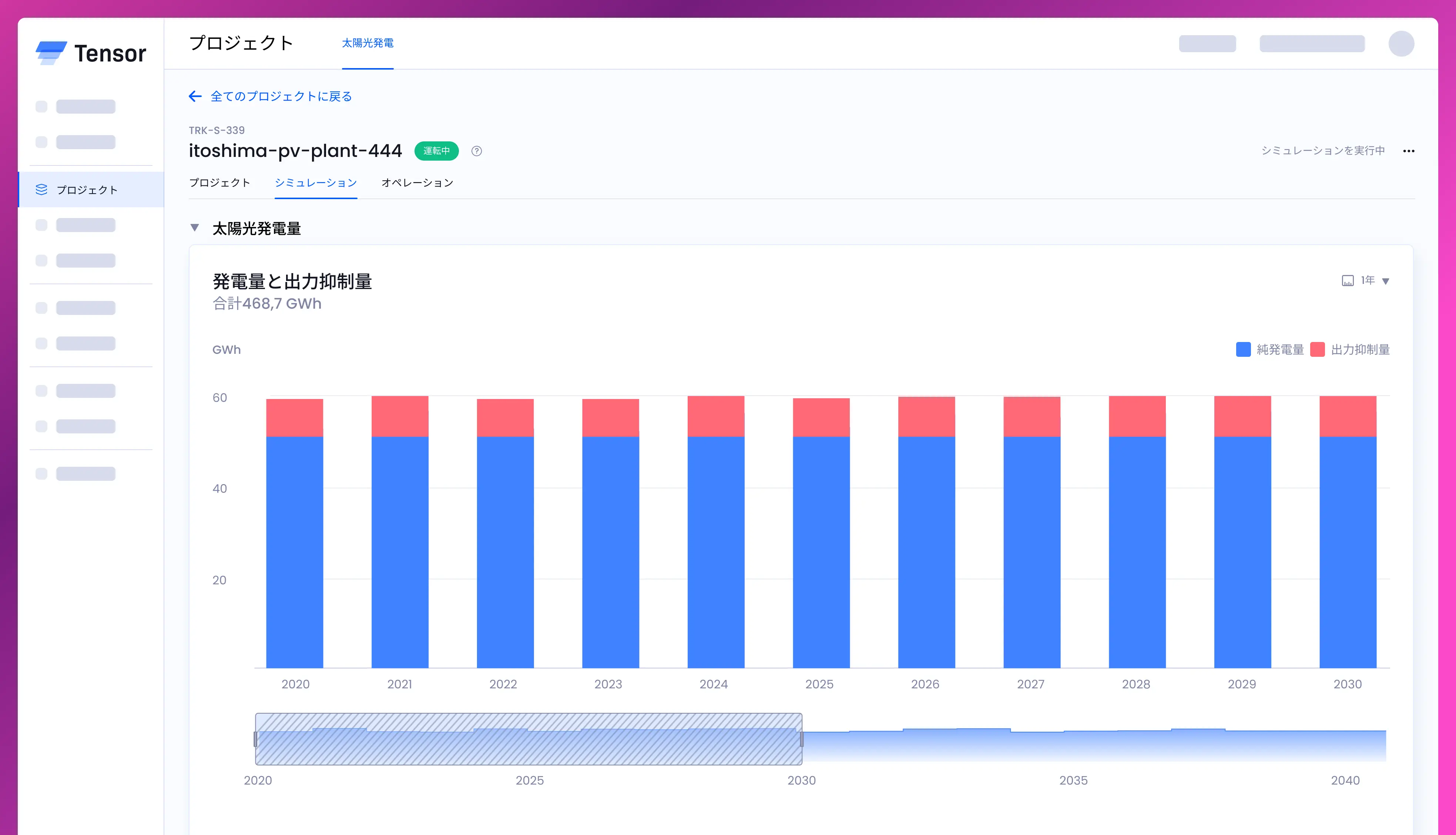1456x835 pixels.
Task: Switch to the シミュレーション tab
Action: click(316, 182)
